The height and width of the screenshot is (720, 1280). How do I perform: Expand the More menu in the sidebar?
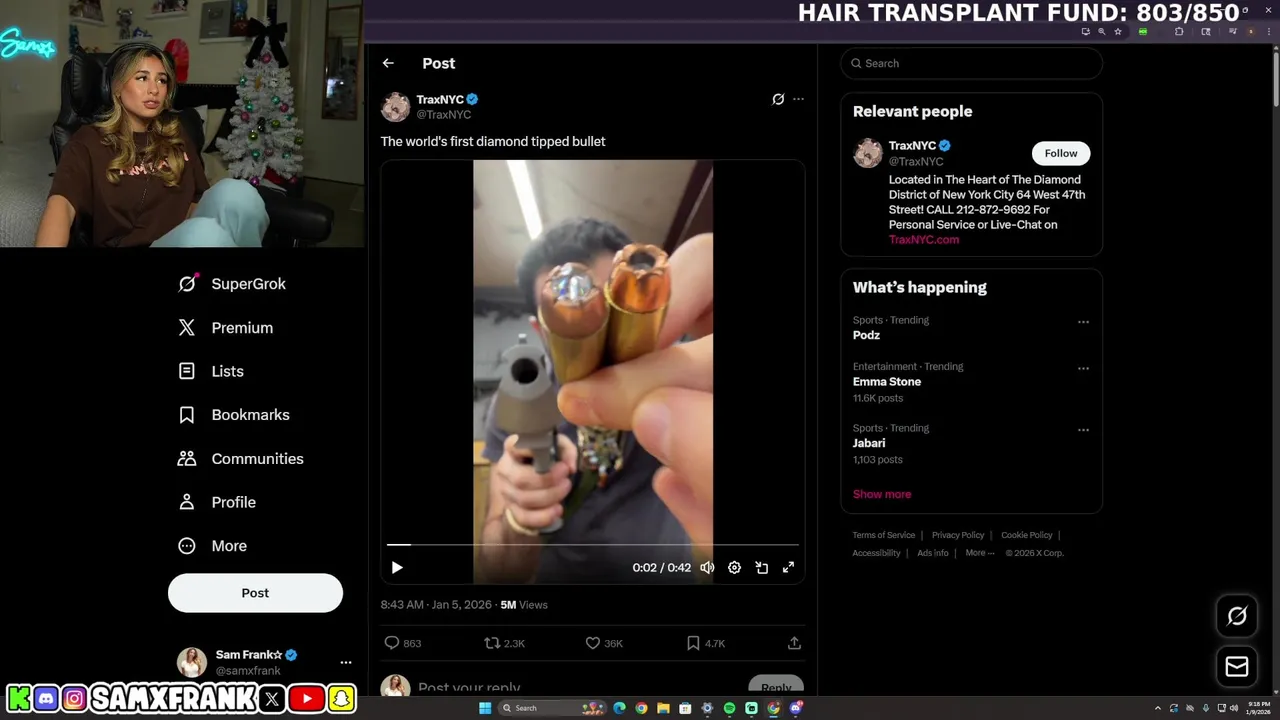(212, 546)
